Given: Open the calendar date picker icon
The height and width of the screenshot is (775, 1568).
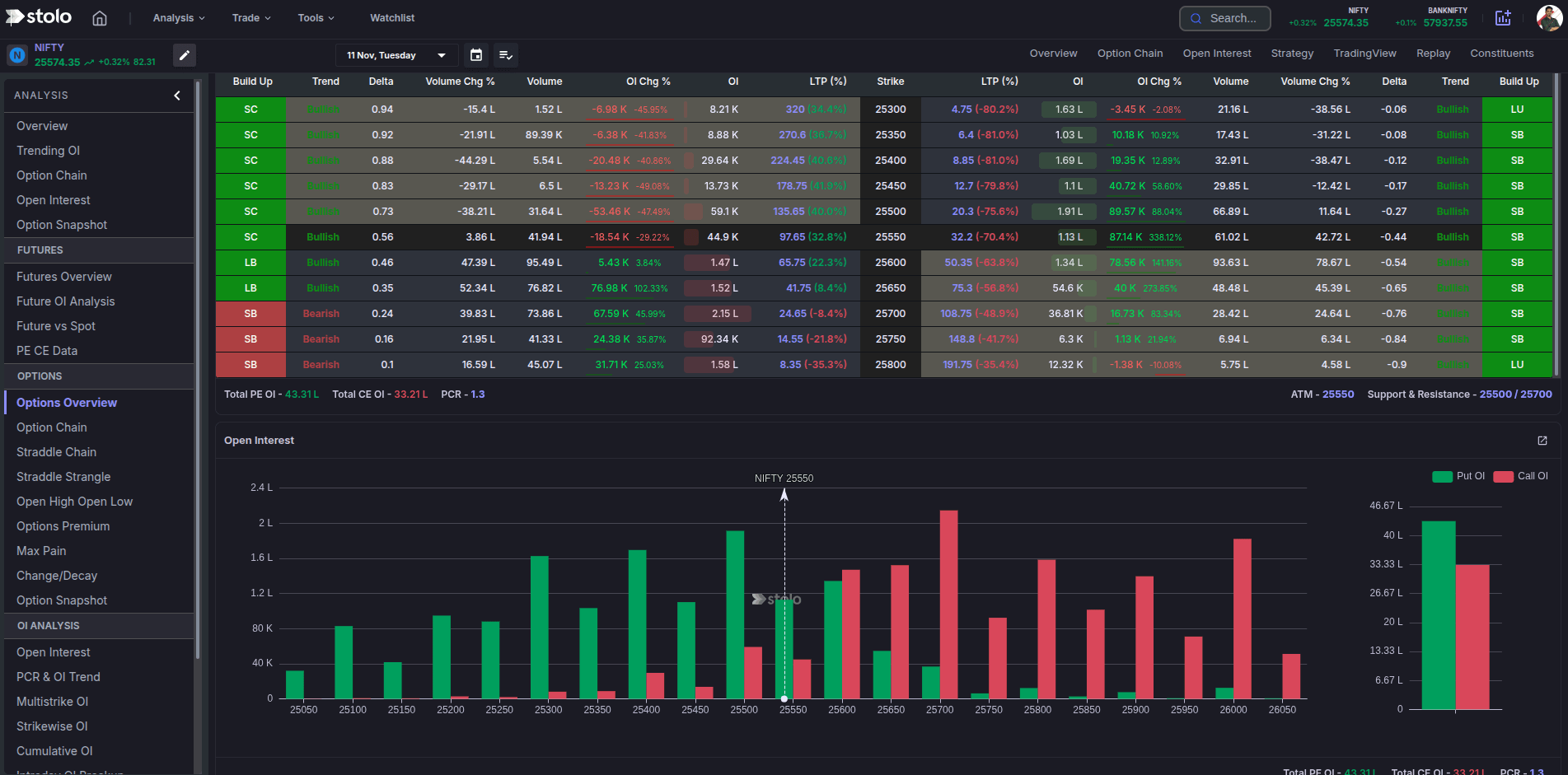Looking at the screenshot, I should coord(476,55).
